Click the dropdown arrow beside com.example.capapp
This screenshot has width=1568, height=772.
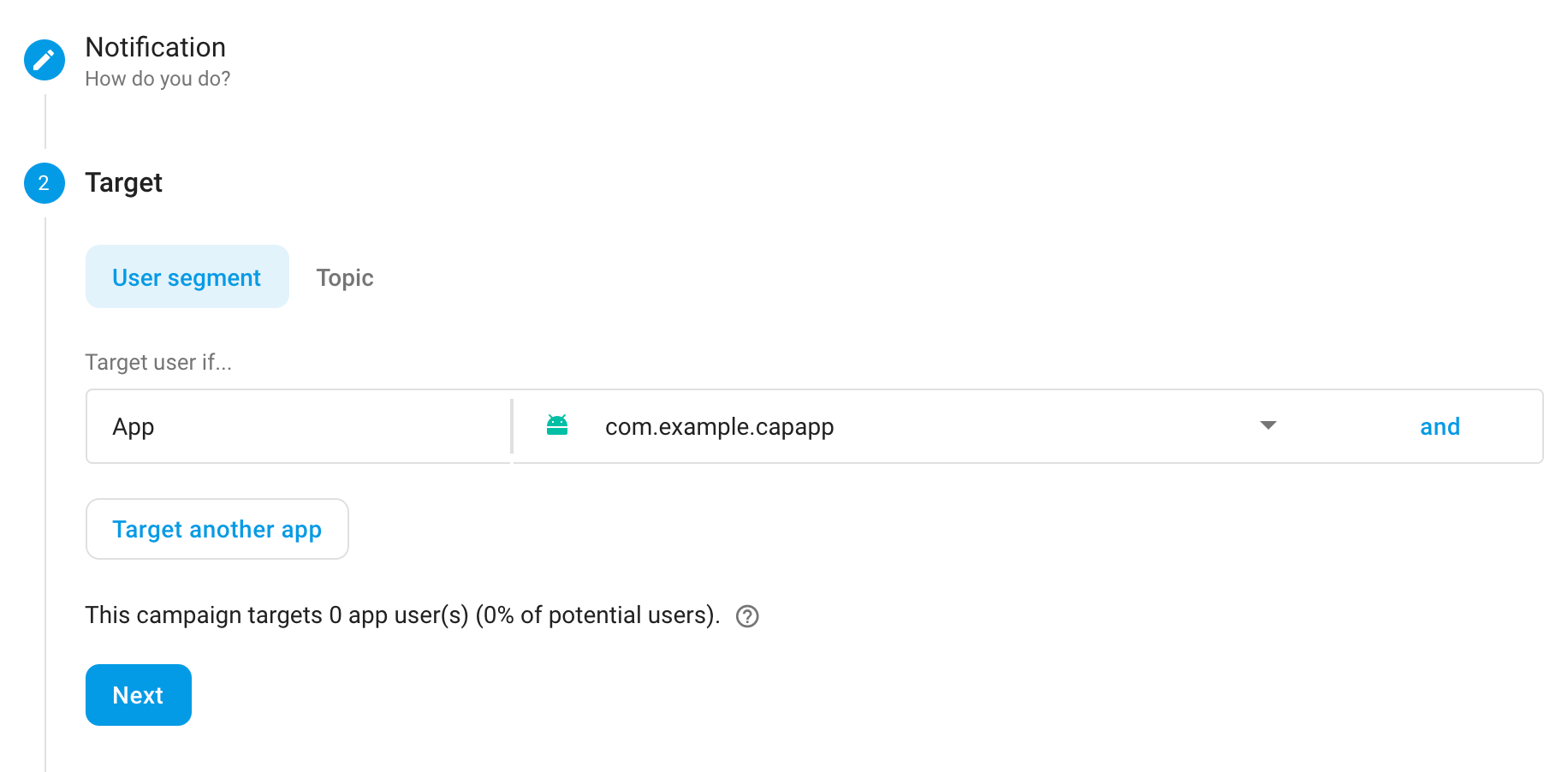1268,425
